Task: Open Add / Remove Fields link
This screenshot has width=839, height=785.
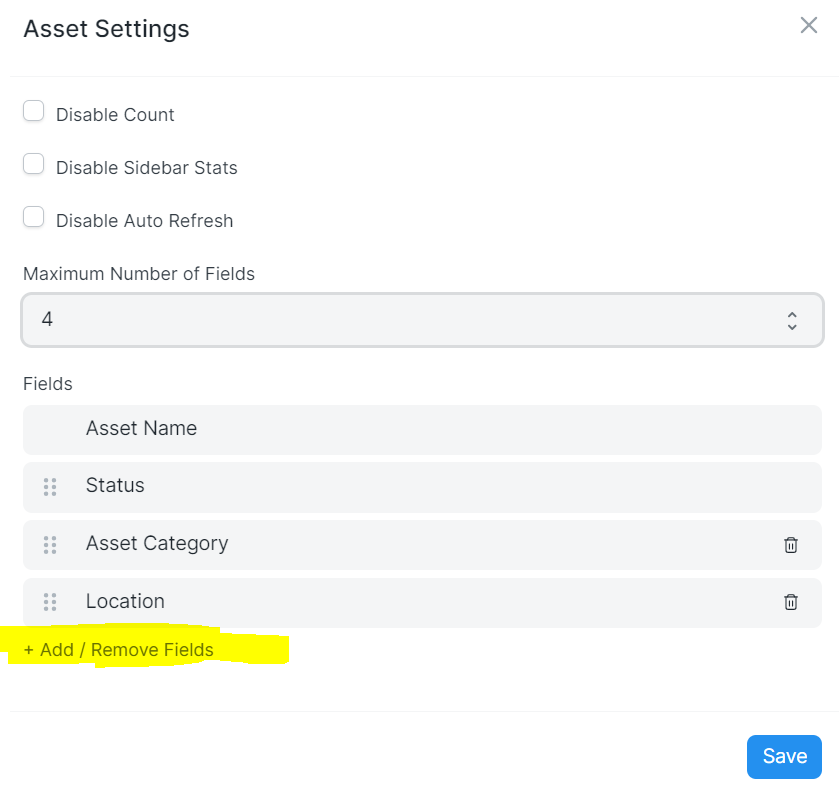Action: 118,650
